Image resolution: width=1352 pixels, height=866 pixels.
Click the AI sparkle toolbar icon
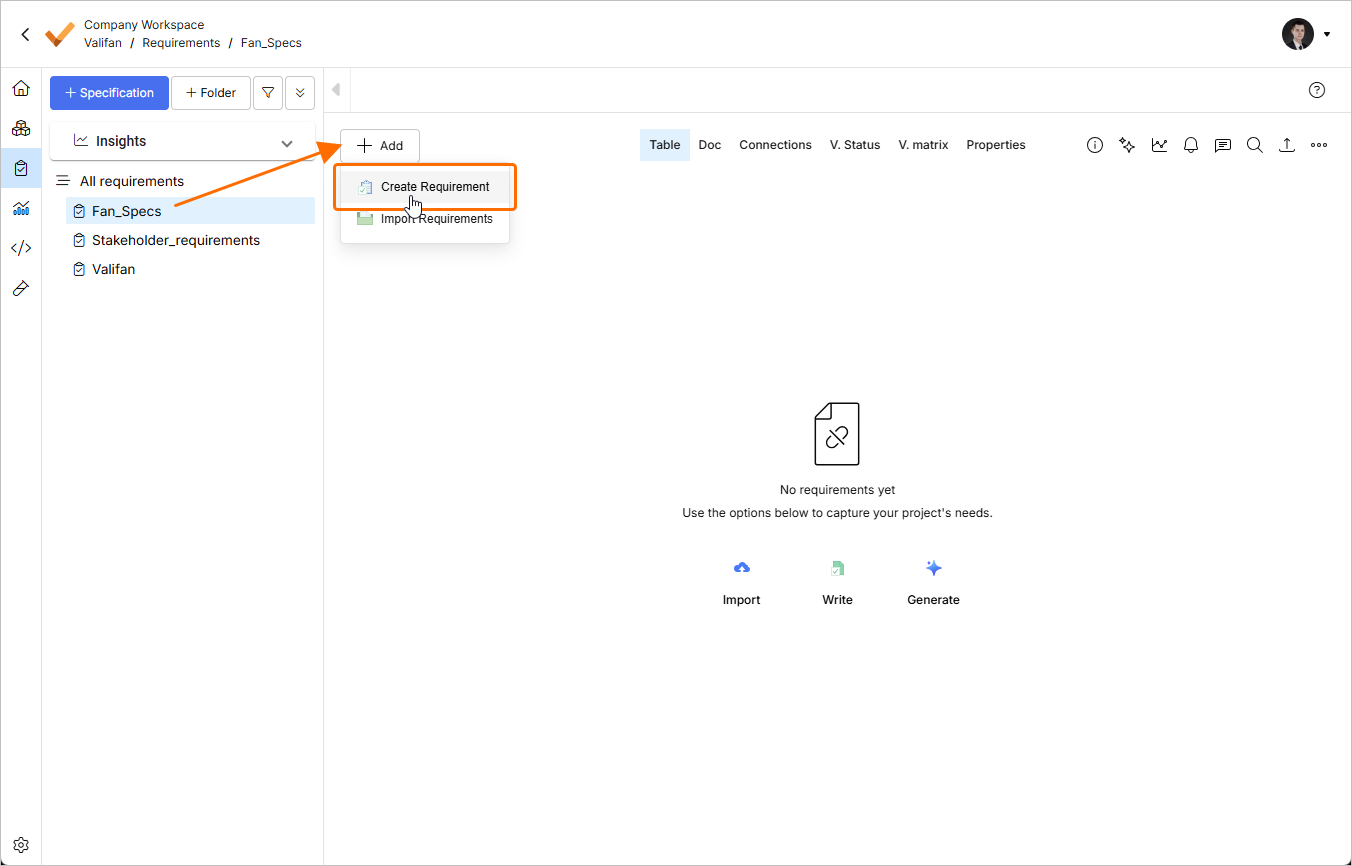(x=1127, y=145)
